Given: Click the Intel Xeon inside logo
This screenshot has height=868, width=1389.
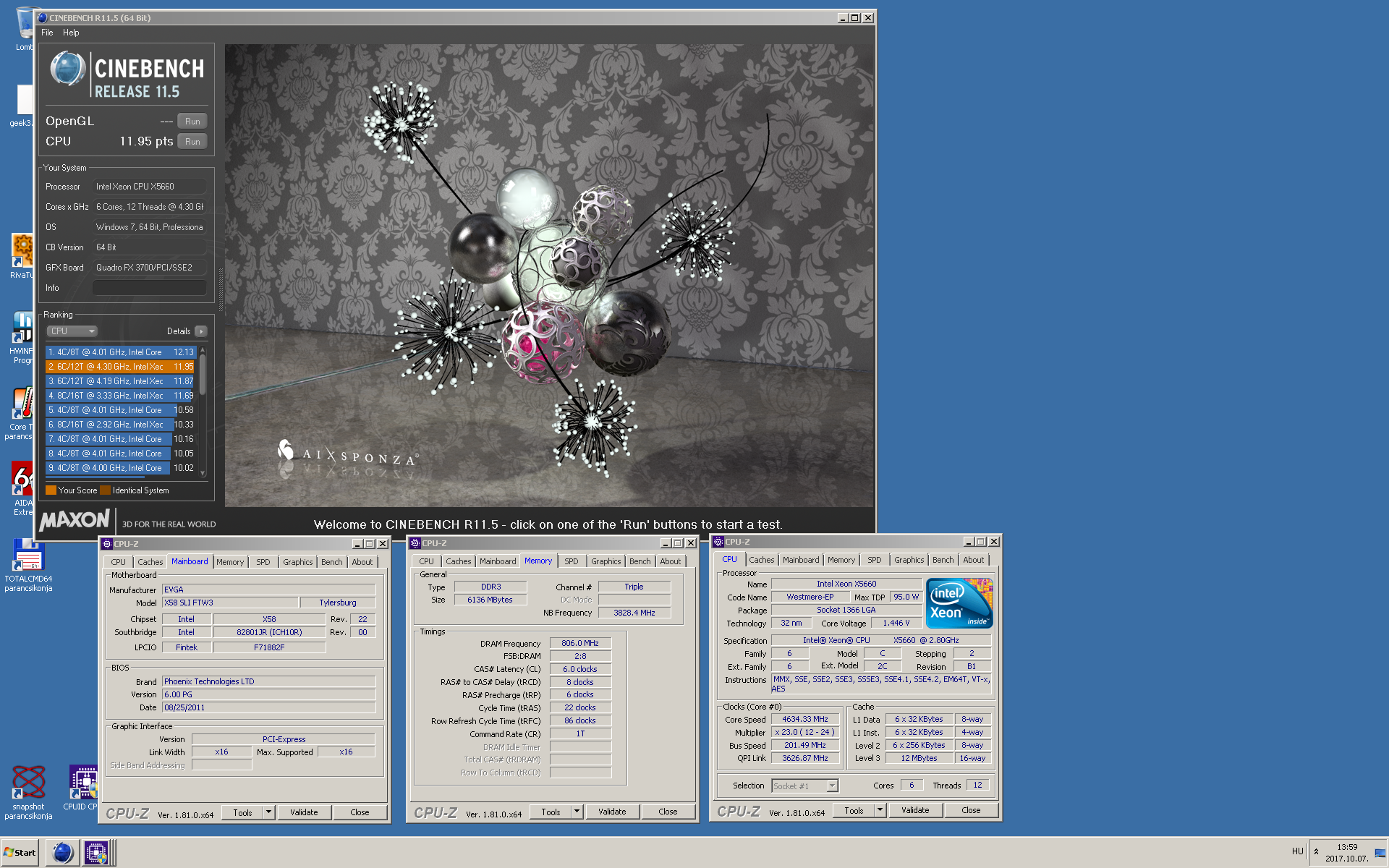Looking at the screenshot, I should [x=959, y=603].
